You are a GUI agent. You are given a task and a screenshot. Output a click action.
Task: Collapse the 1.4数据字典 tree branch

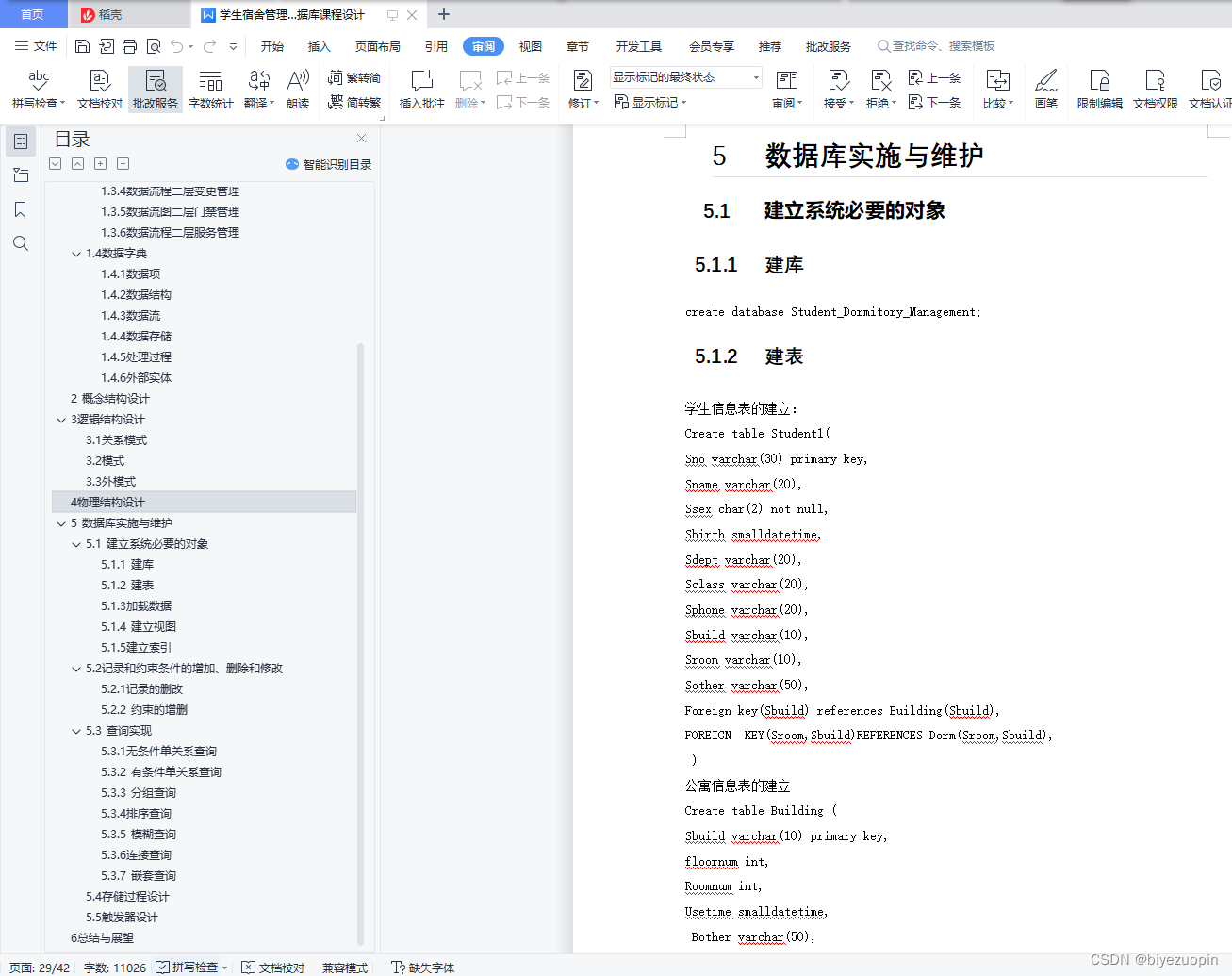pyautogui.click(x=76, y=253)
